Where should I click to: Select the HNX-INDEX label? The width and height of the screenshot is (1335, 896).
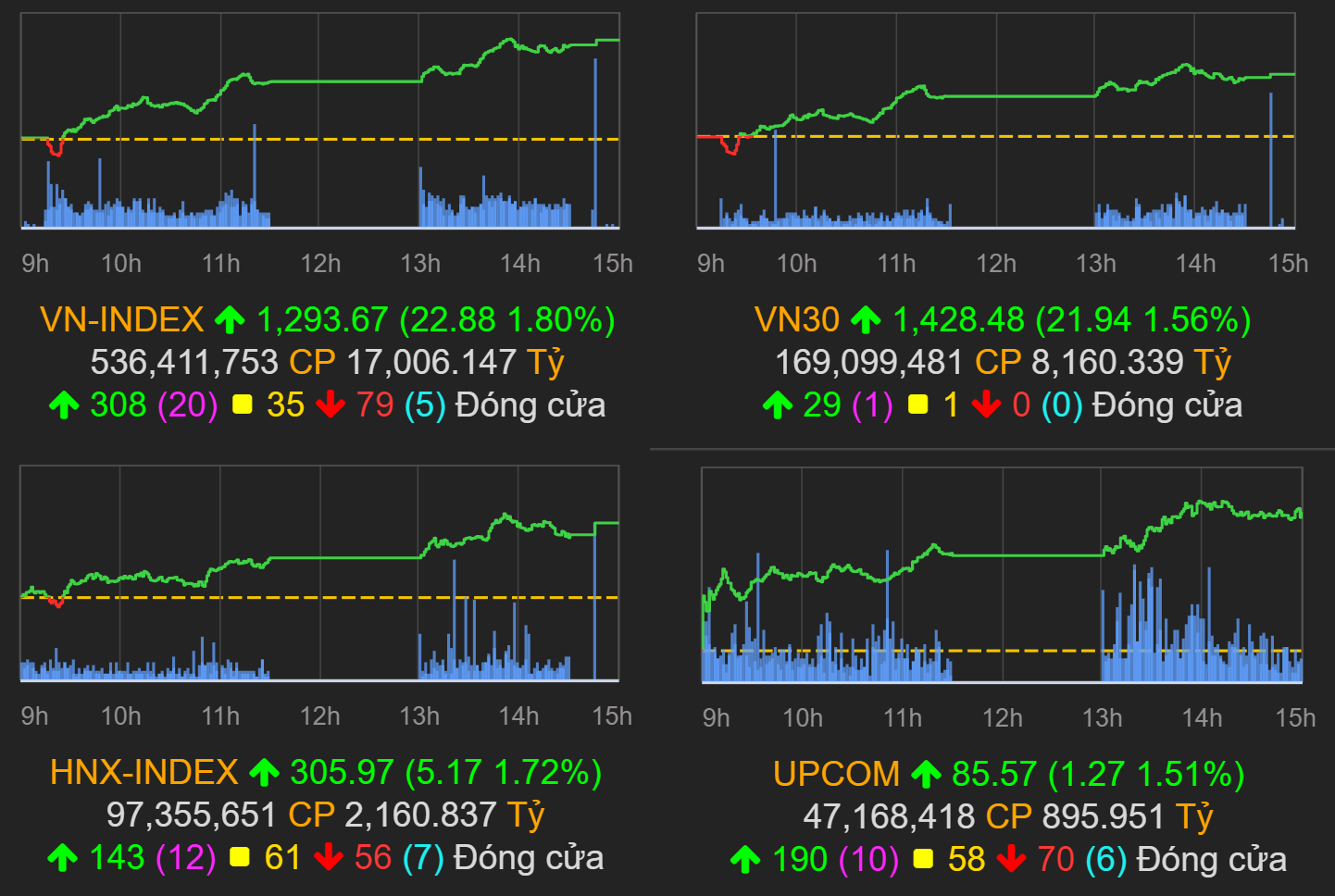[x=144, y=773]
